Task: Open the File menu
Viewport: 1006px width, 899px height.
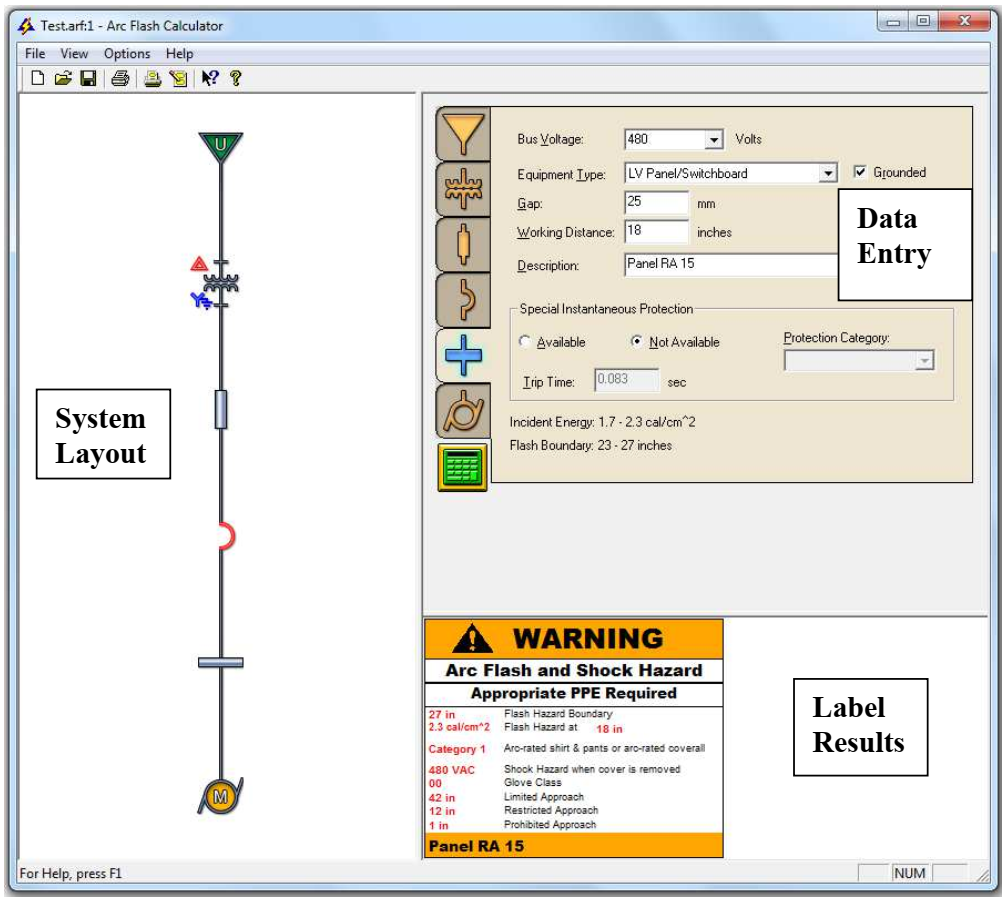Action: 35,53
